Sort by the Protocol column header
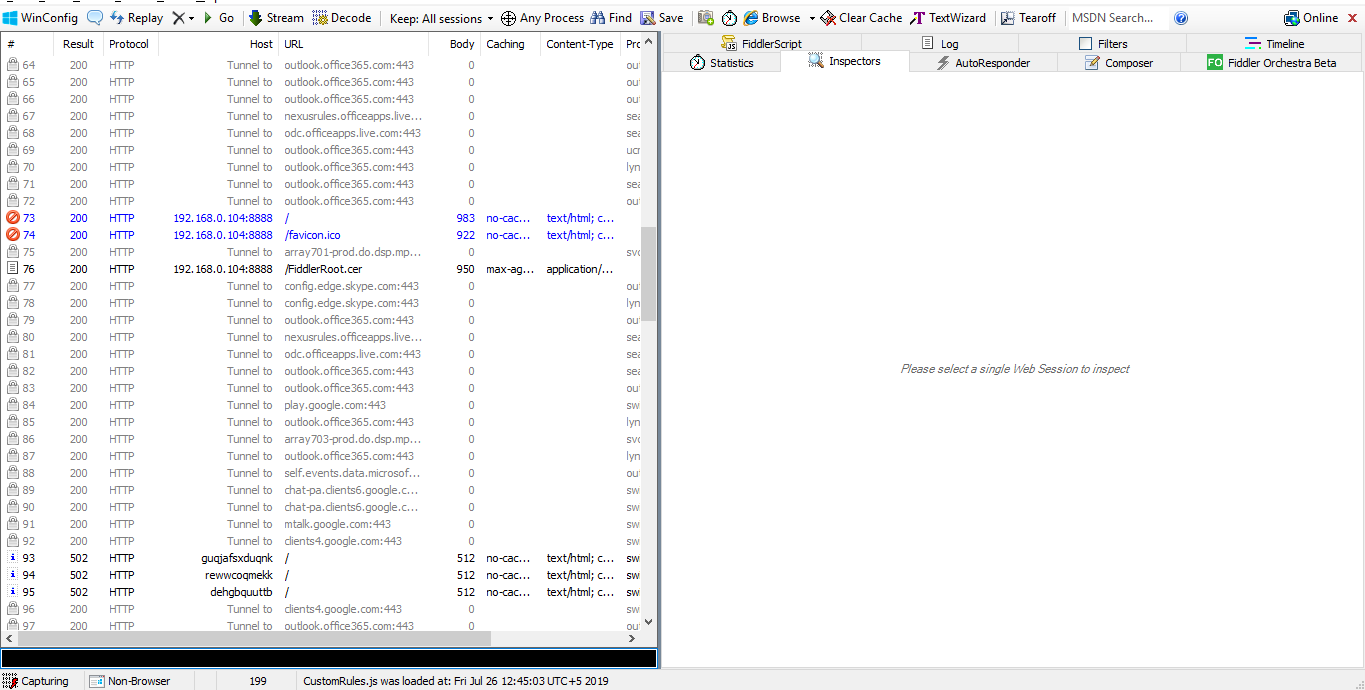 130,44
